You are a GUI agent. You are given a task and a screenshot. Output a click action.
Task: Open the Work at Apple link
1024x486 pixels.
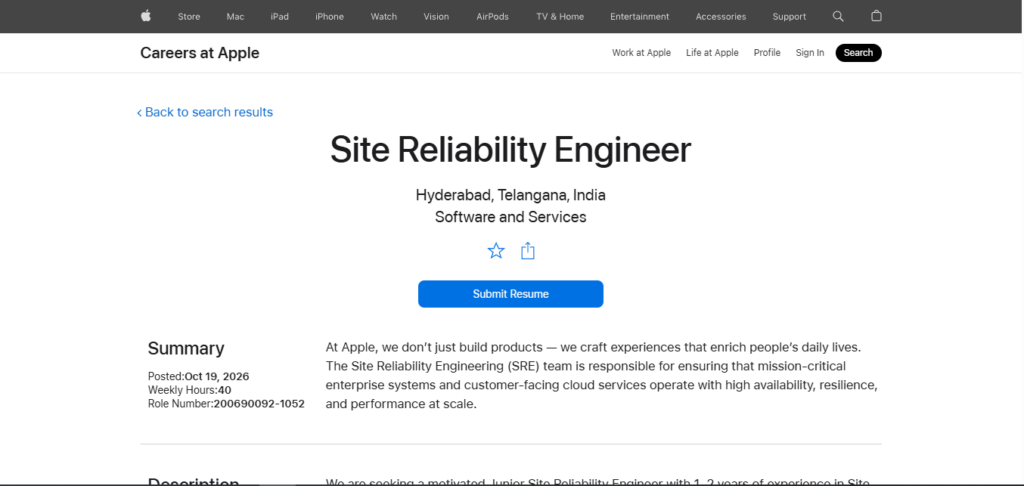641,53
